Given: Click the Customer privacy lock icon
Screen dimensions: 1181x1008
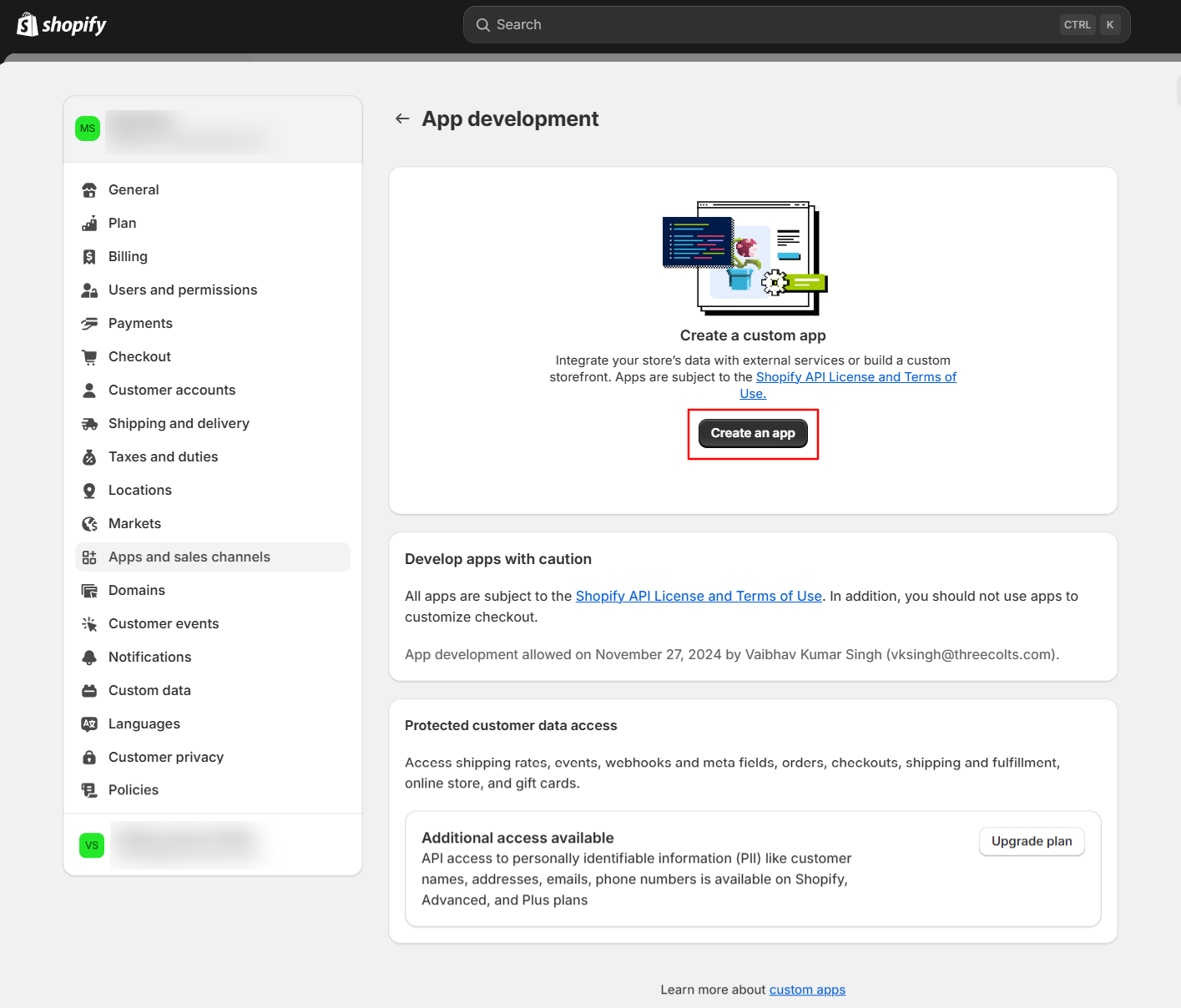Looking at the screenshot, I should 89,758.
